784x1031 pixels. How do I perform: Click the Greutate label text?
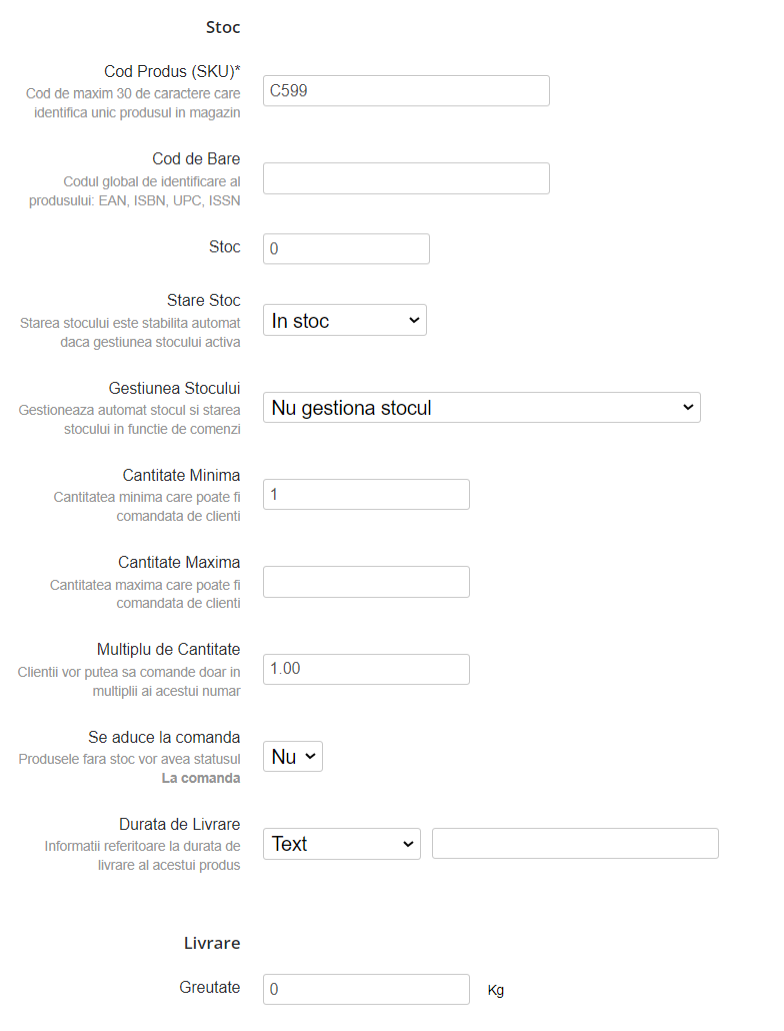210,988
